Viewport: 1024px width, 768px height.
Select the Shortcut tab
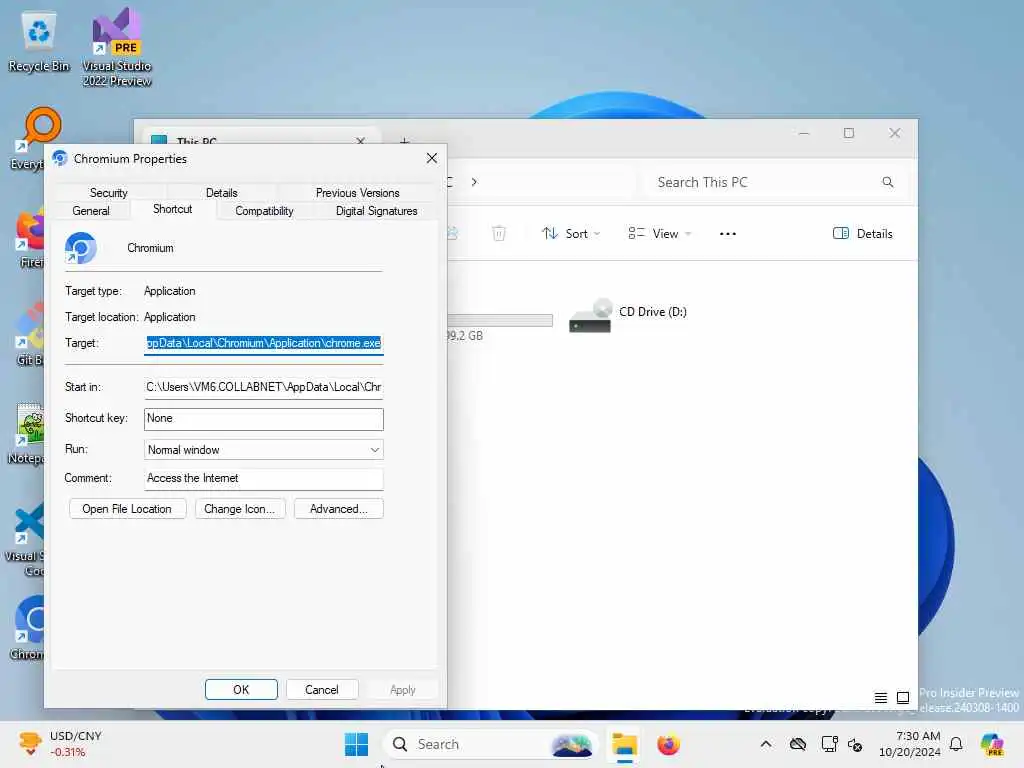[172, 209]
